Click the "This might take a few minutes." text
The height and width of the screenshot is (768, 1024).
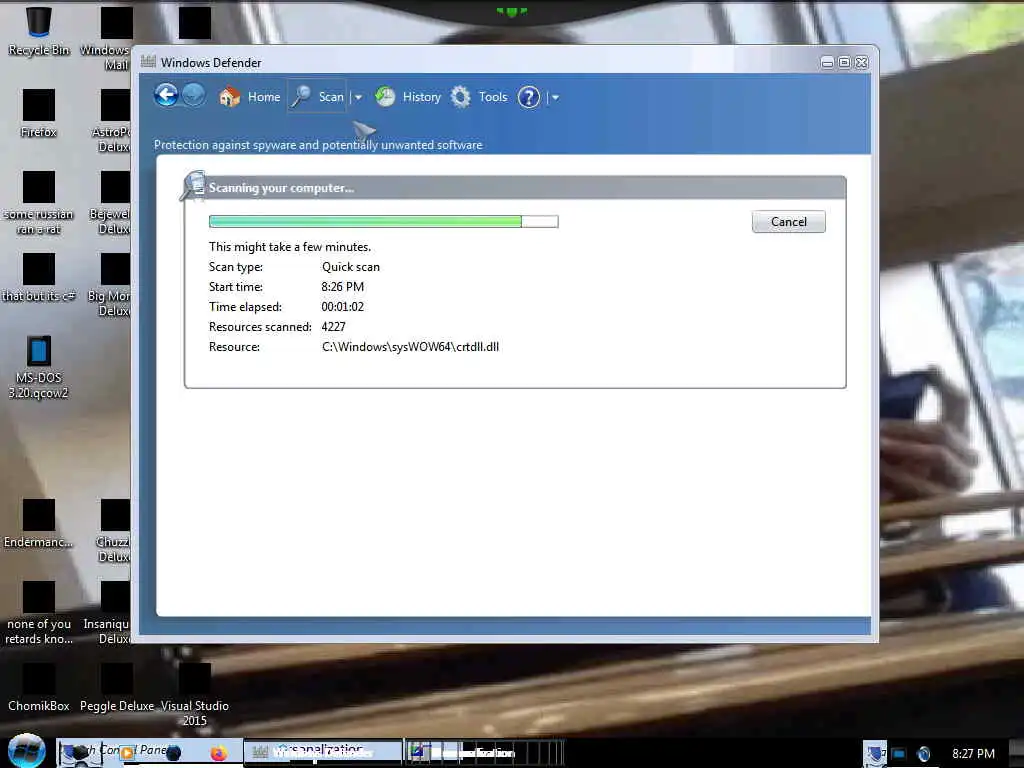pyautogui.click(x=290, y=247)
